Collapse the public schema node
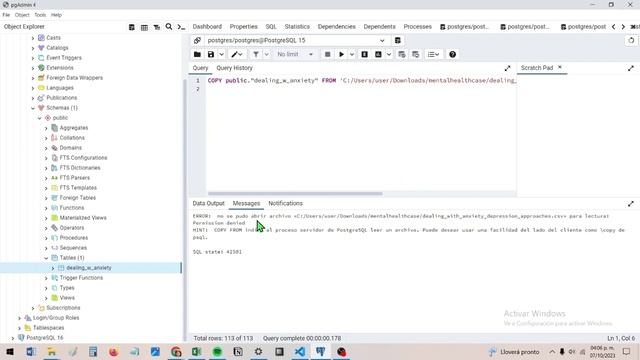The image size is (640, 360). click(x=40, y=118)
